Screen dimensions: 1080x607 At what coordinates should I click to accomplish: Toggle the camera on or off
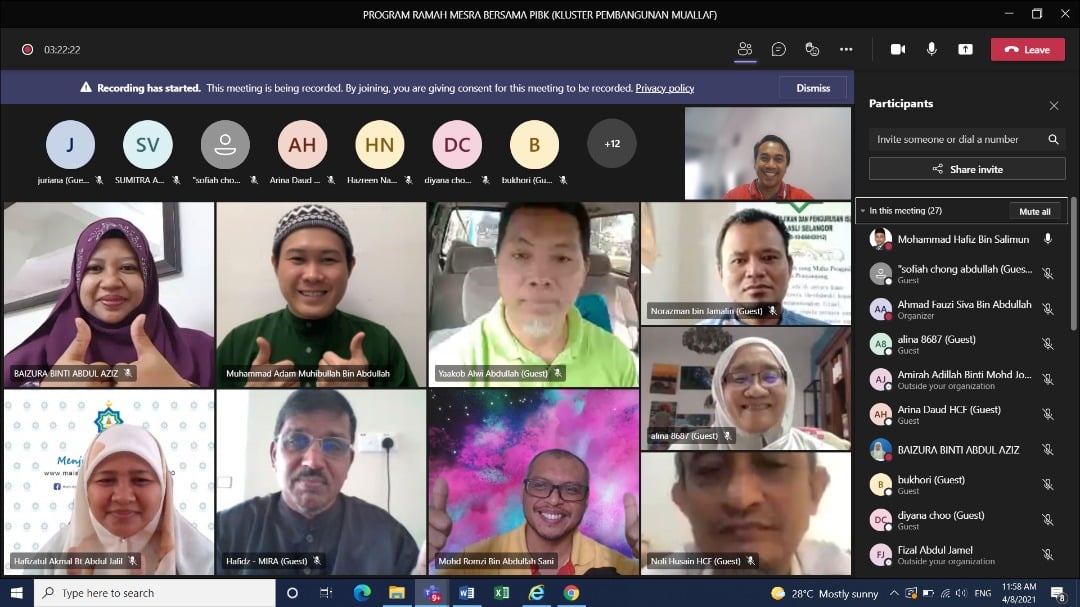tap(898, 49)
